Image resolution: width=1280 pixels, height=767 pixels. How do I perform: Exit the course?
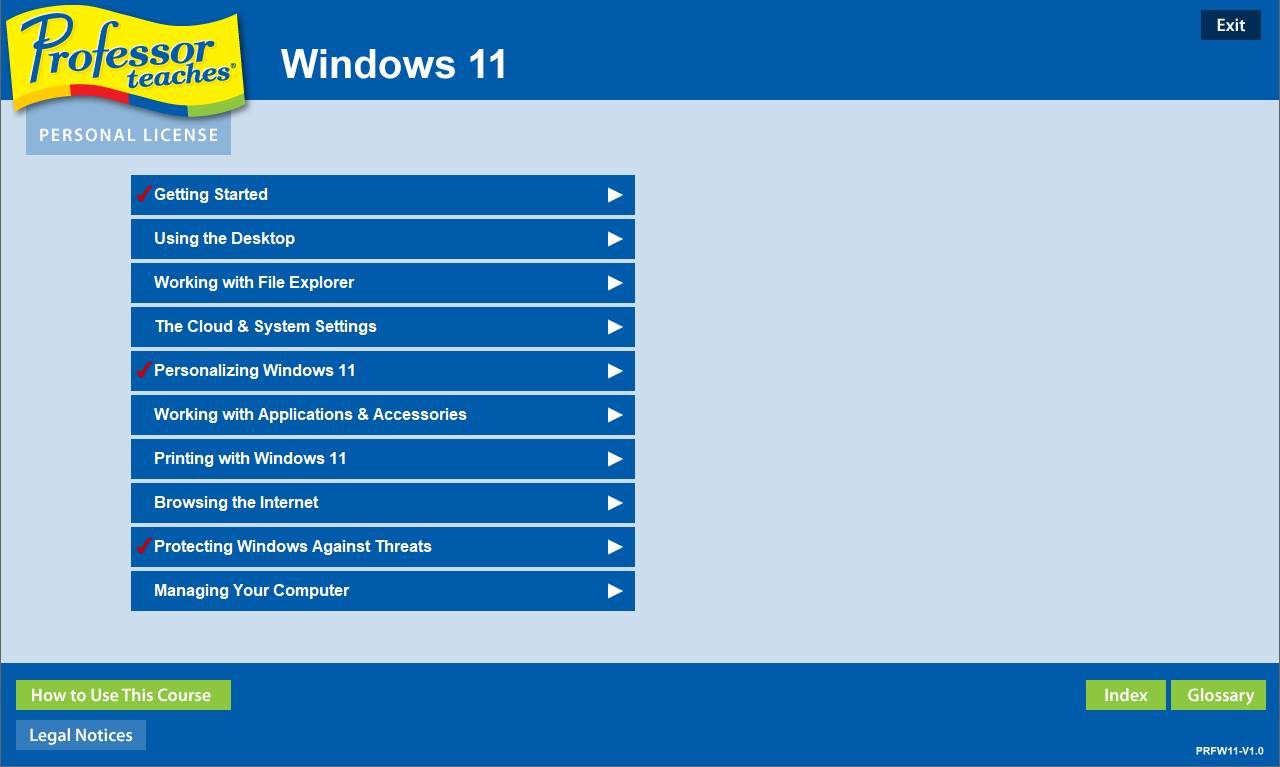1231,25
